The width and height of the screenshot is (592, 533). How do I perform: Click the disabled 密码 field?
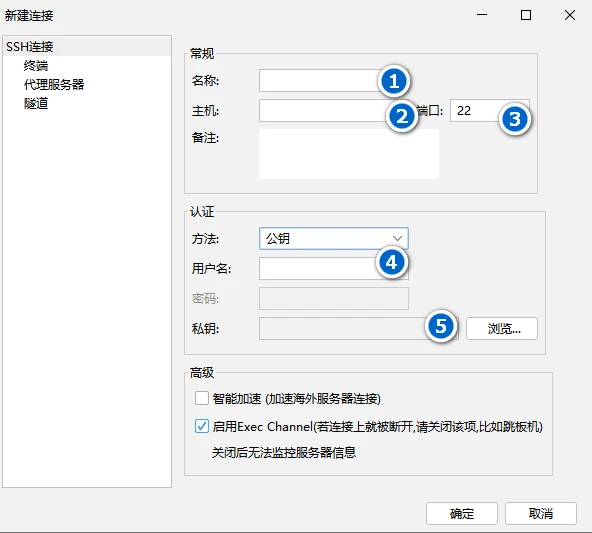[x=333, y=299]
